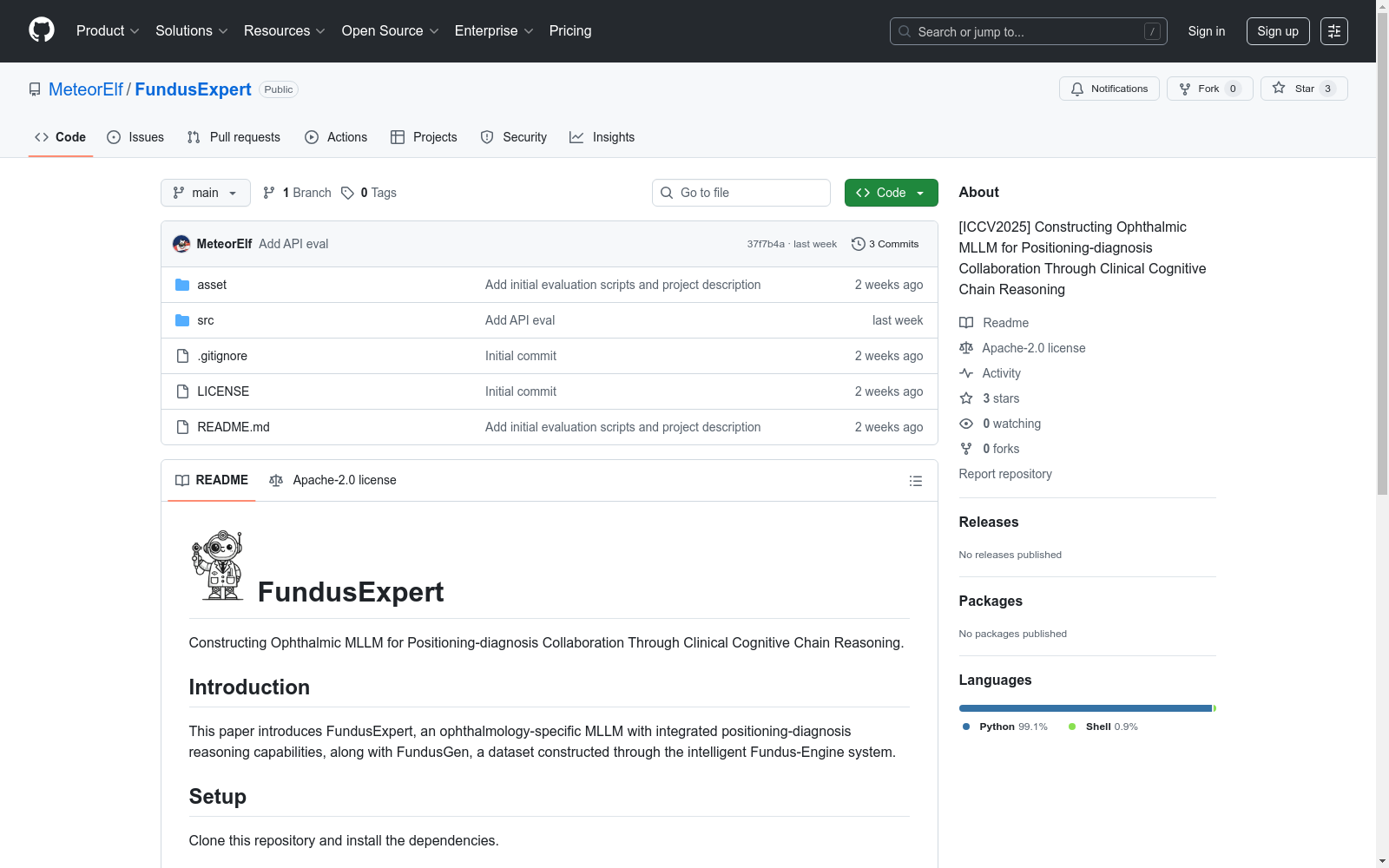Switch to the Insights tab
Viewport: 1389px width, 868px height.
602,137
